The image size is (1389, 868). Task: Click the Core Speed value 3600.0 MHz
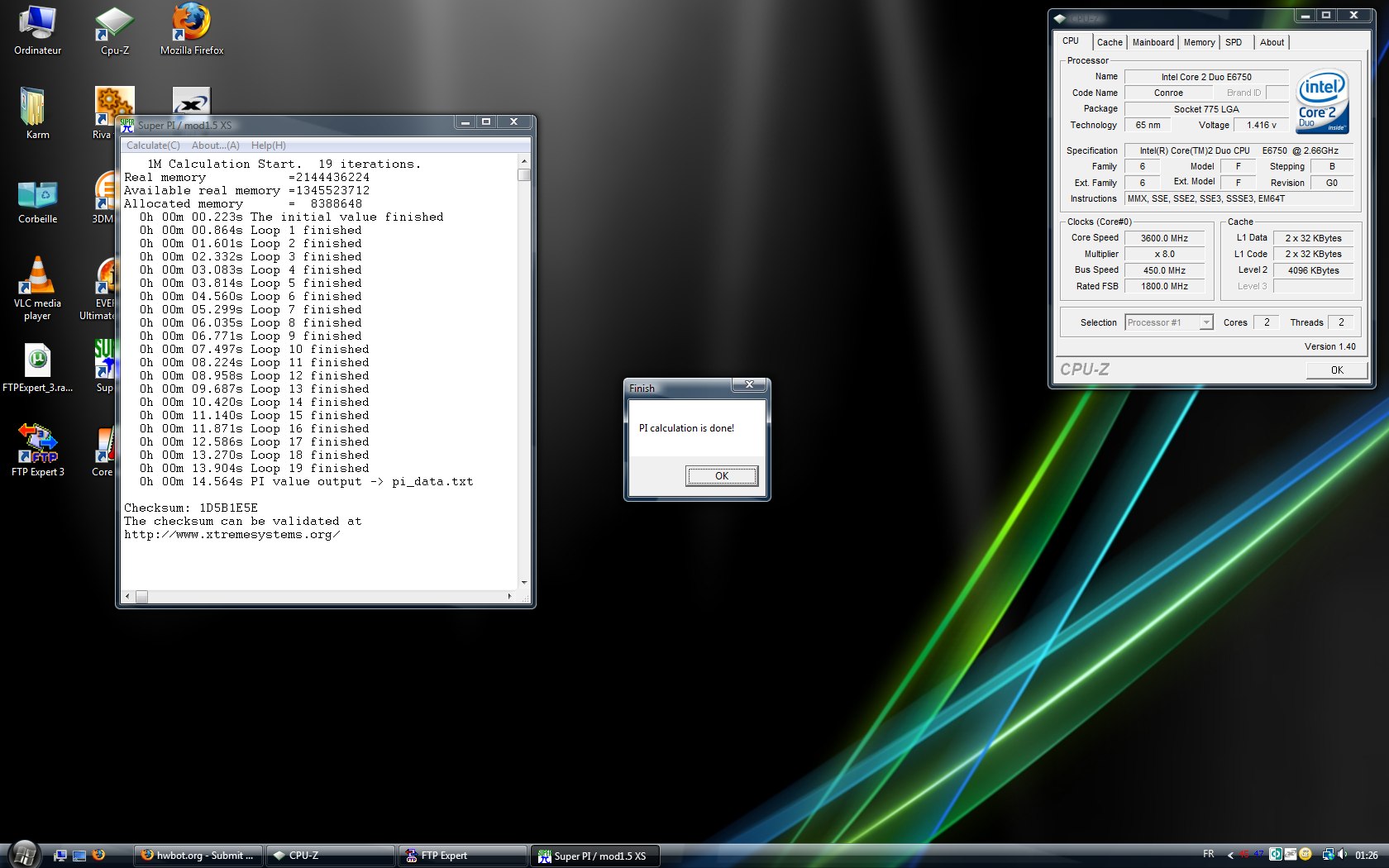(1164, 238)
